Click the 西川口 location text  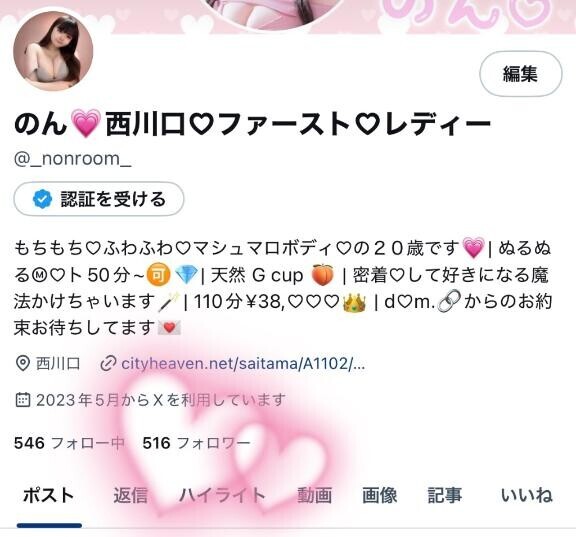(x=58, y=364)
